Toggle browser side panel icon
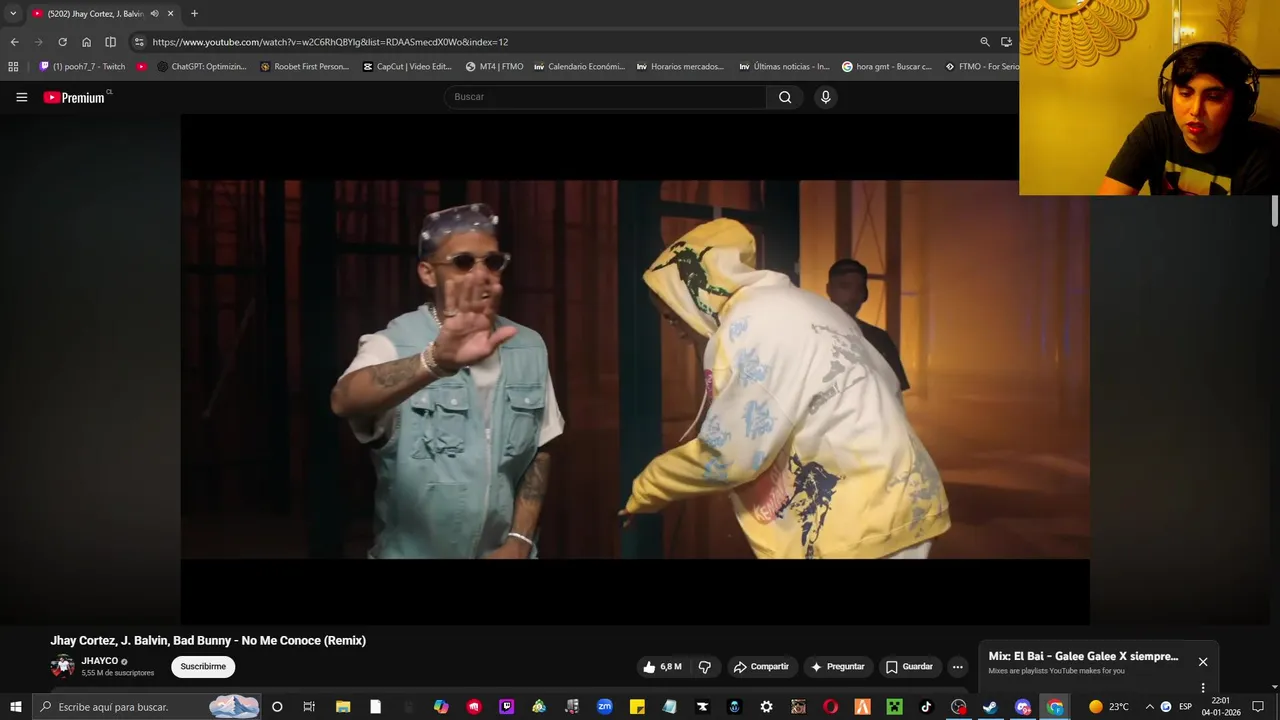Image resolution: width=1280 pixels, height=720 pixels. pyautogui.click(x=110, y=42)
